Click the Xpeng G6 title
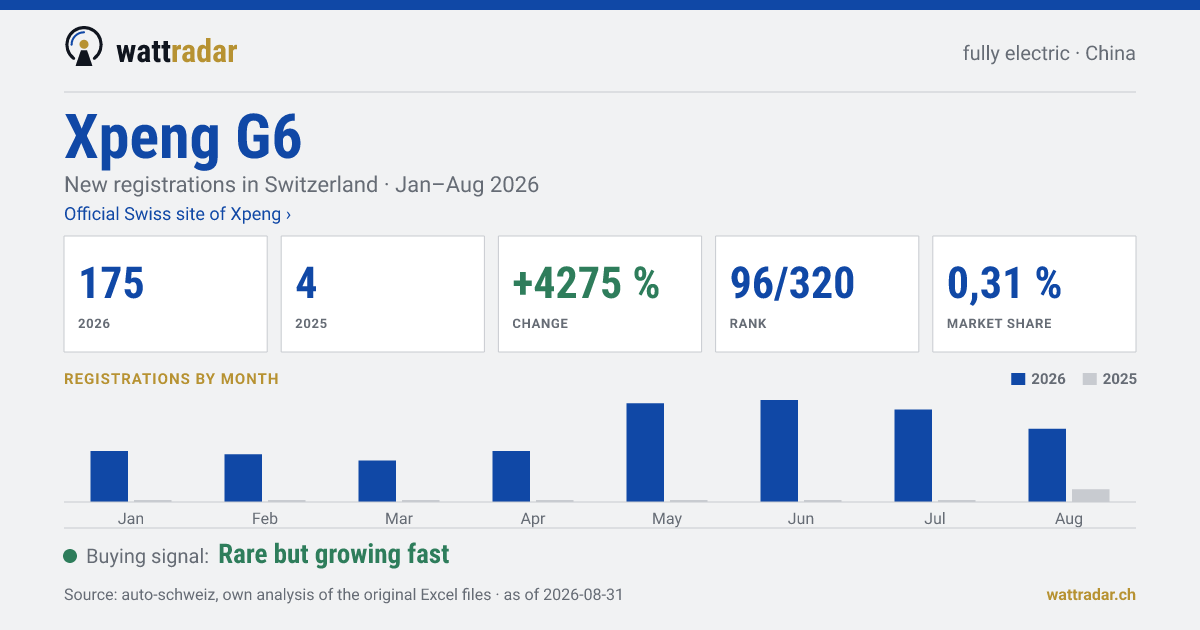Screen dimensions: 1200x630 [183, 137]
